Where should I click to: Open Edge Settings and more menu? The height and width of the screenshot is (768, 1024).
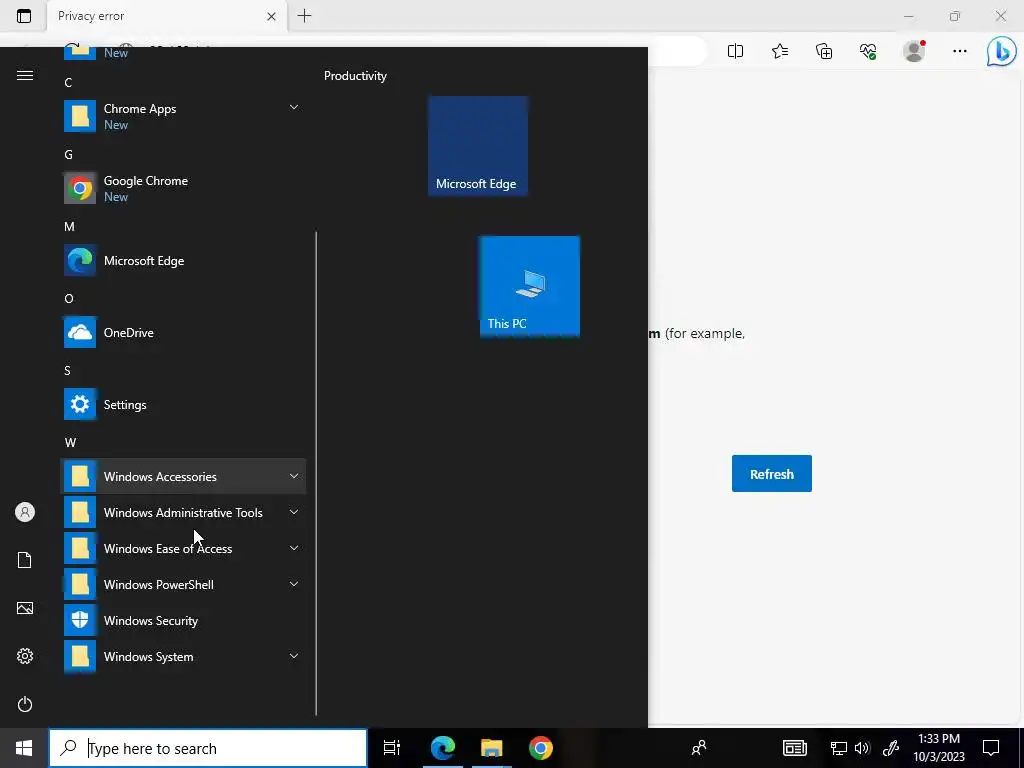point(959,51)
